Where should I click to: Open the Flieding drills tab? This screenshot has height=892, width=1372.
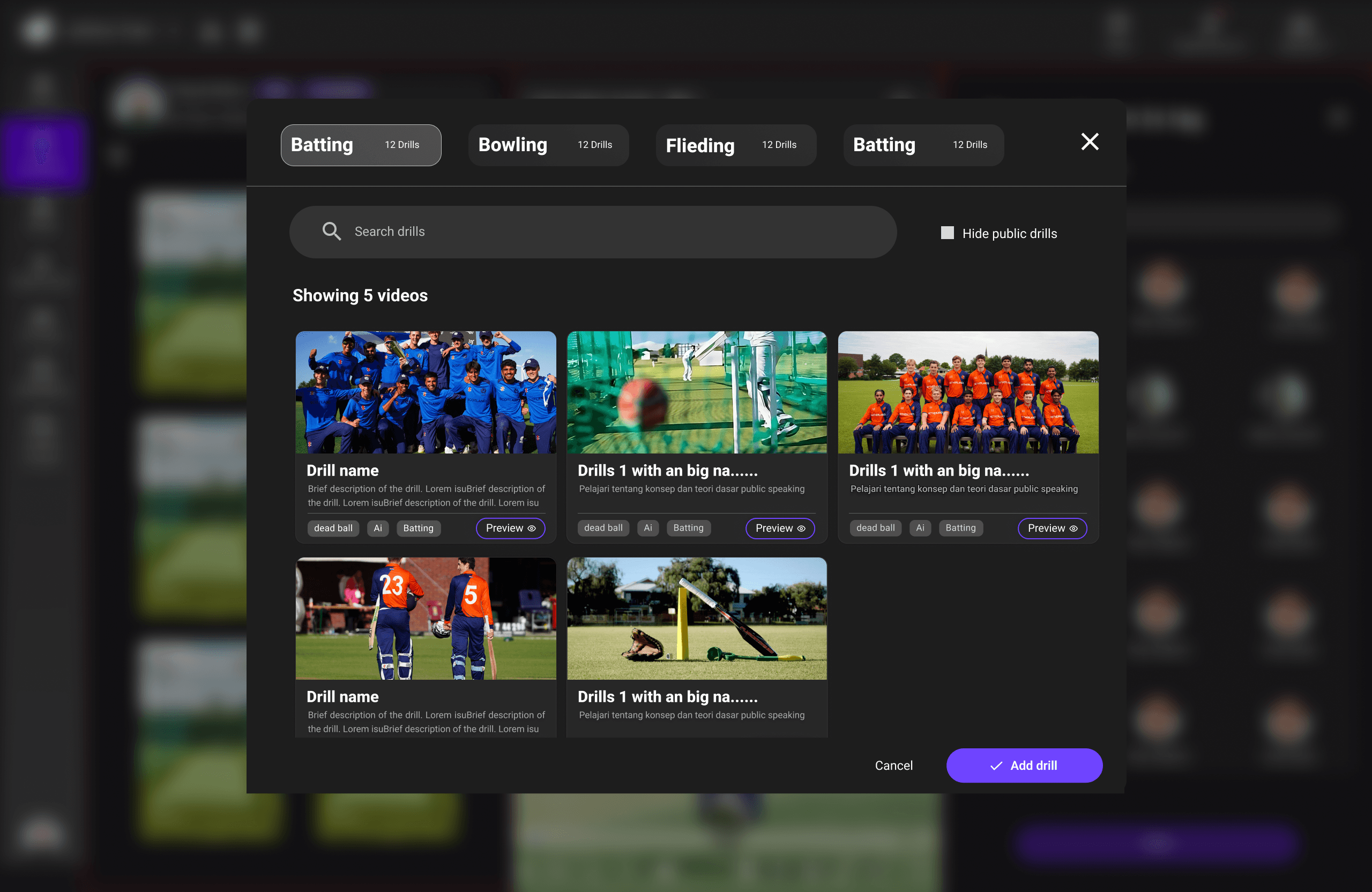click(736, 145)
